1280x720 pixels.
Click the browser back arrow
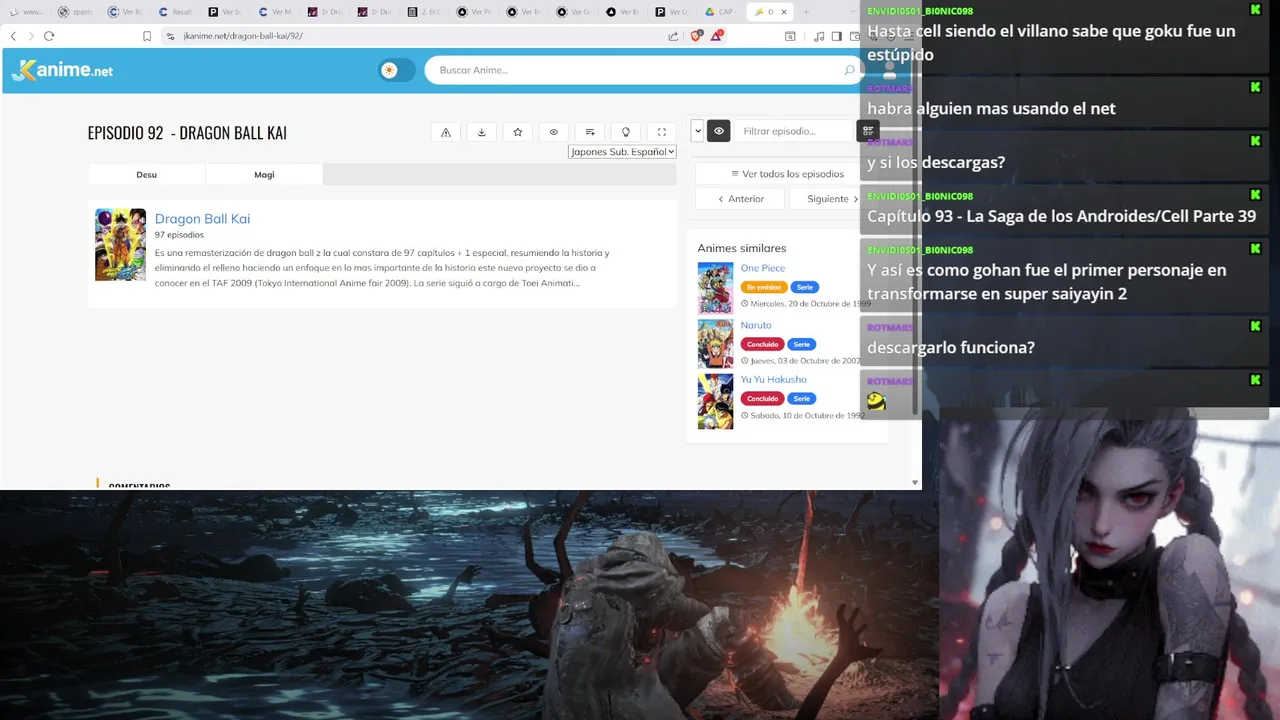[x=13, y=36]
